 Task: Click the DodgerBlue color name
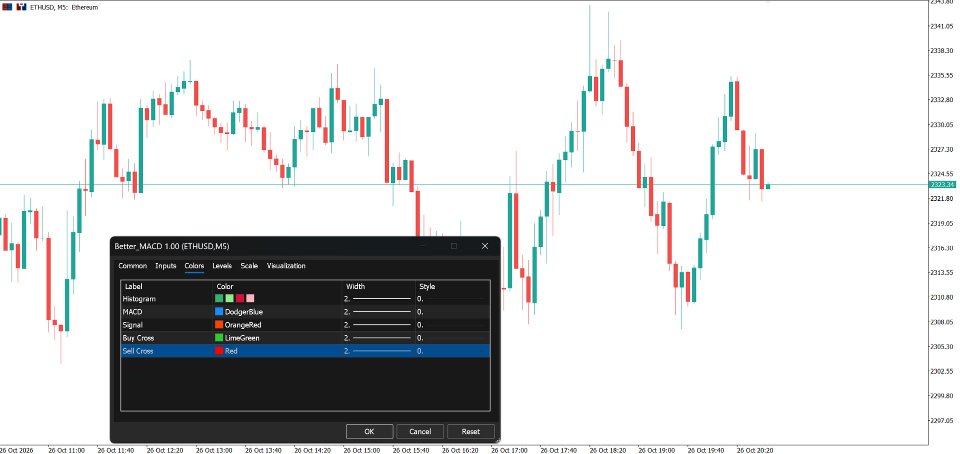point(244,312)
